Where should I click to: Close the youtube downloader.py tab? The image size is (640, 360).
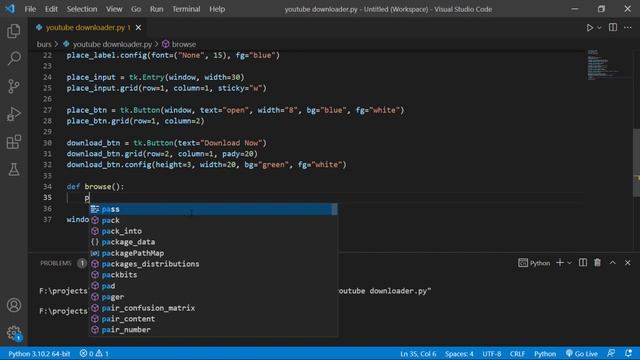pyautogui.click(x=138, y=27)
